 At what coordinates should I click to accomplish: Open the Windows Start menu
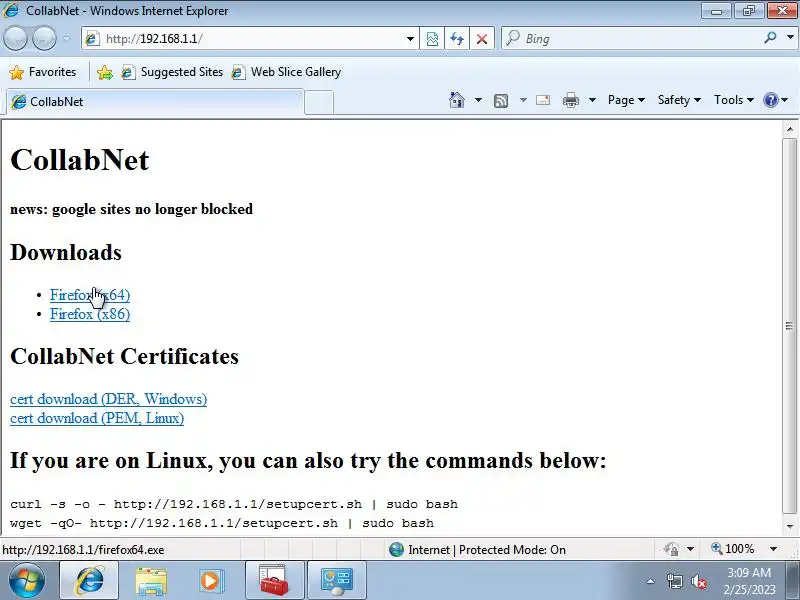tap(26, 581)
